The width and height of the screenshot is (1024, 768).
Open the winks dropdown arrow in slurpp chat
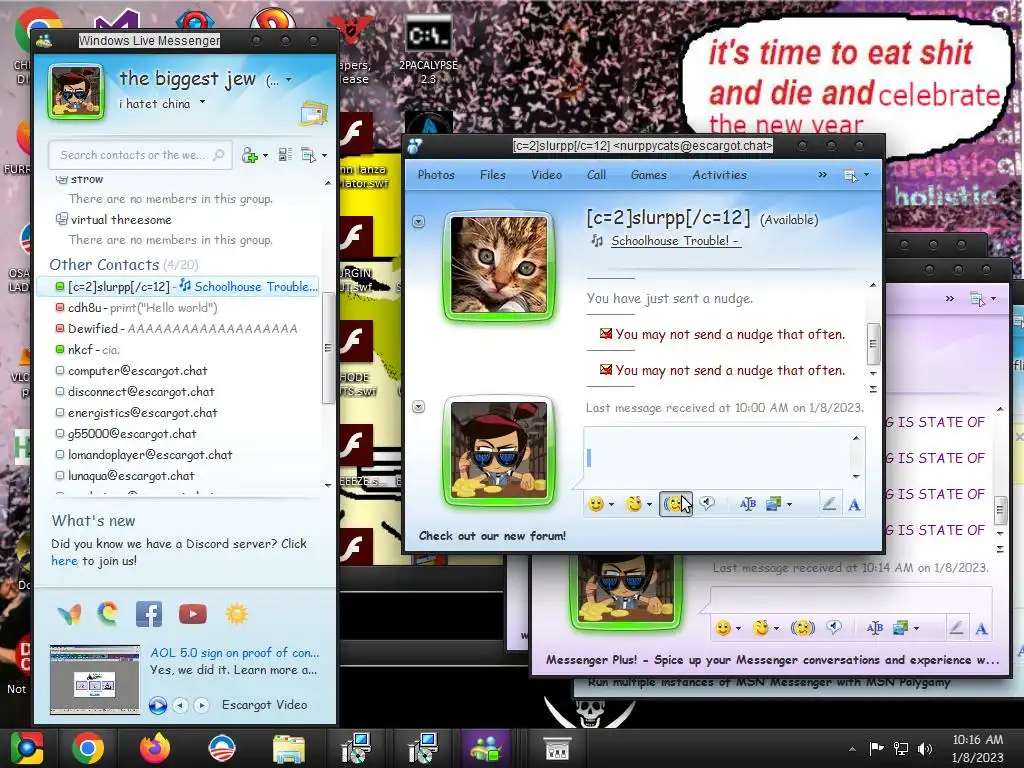[x=649, y=504]
